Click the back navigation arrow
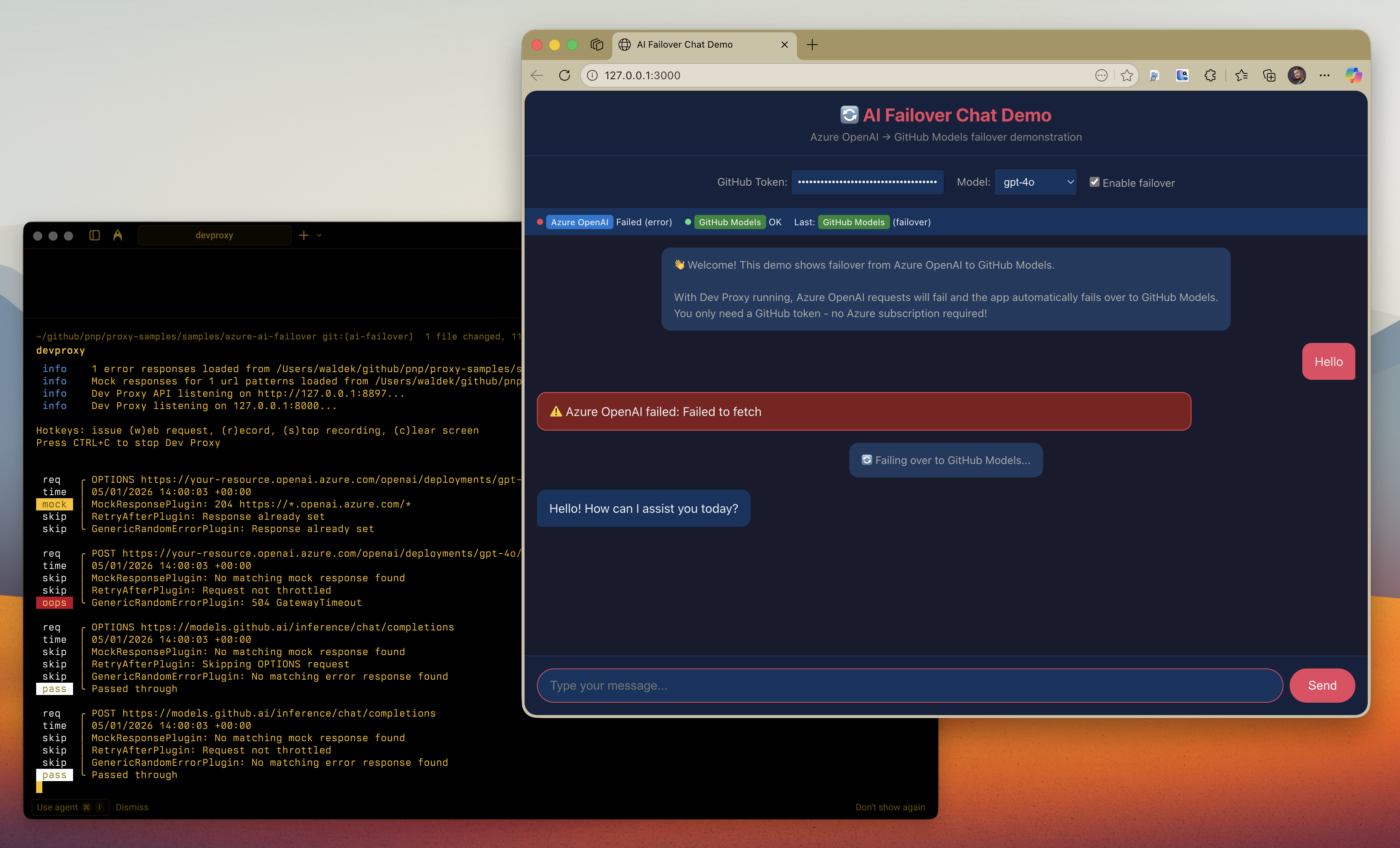1400x848 pixels. tap(537, 75)
